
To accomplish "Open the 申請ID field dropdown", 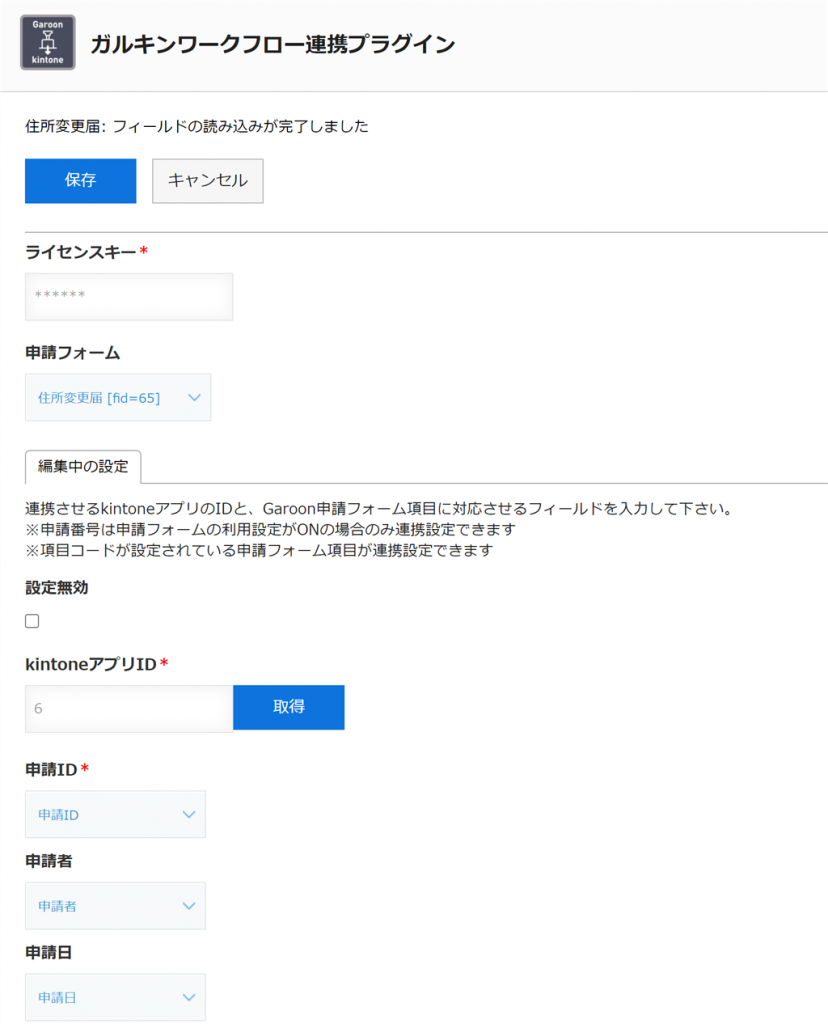I will click(115, 814).
